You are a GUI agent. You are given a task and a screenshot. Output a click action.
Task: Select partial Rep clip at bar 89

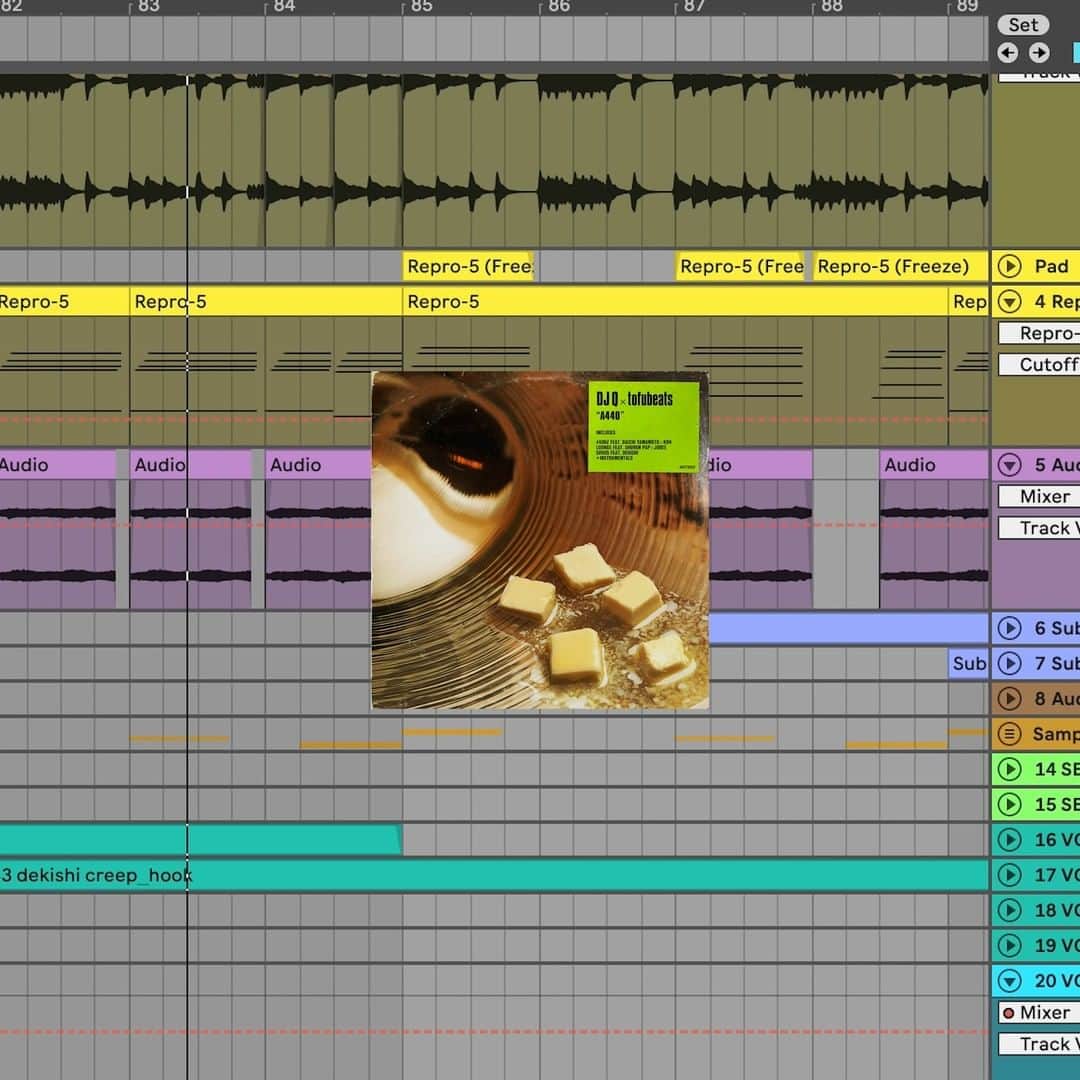pyautogui.click(x=968, y=302)
